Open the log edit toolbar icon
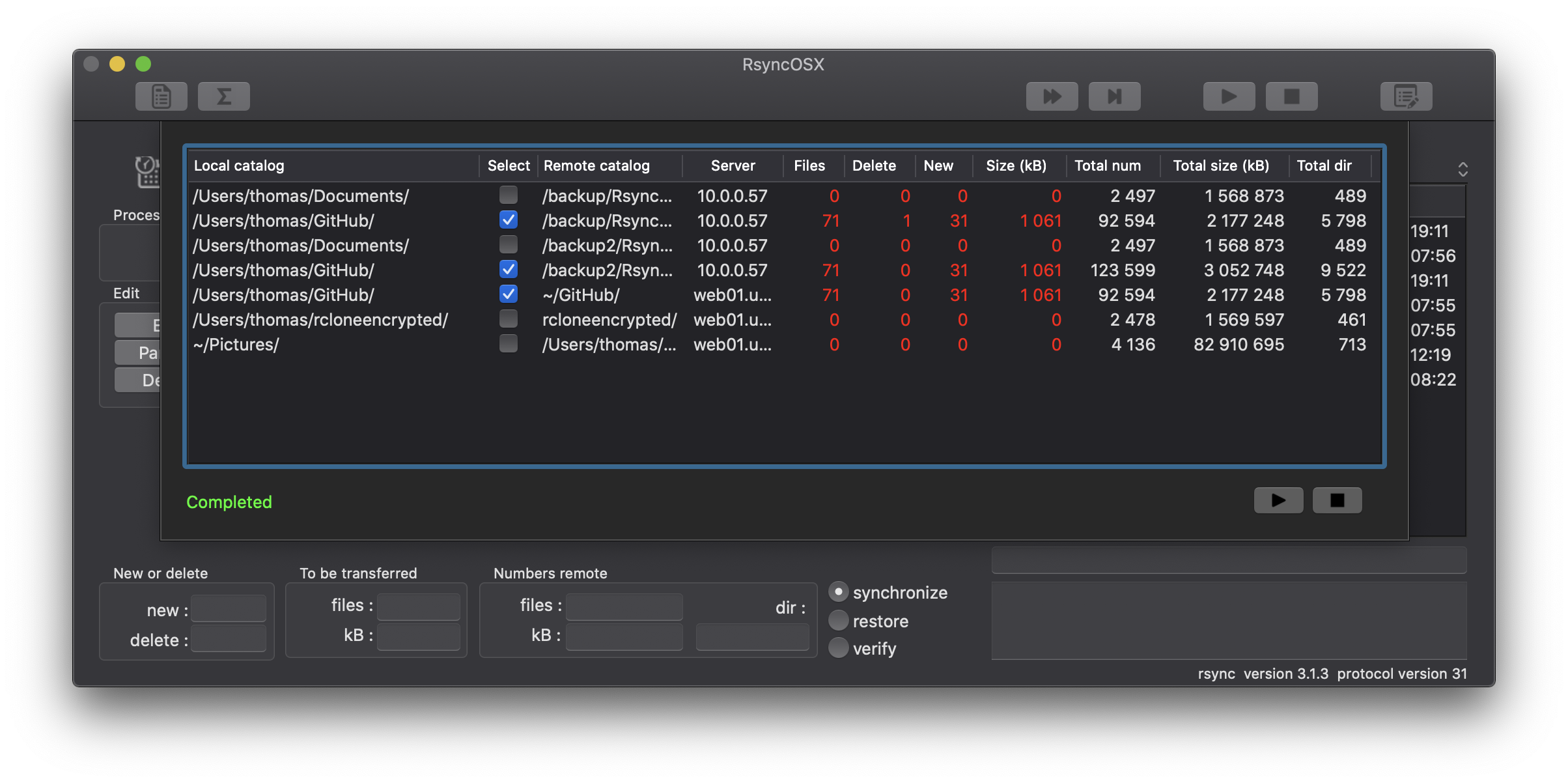The width and height of the screenshot is (1568, 783). pos(1406,96)
